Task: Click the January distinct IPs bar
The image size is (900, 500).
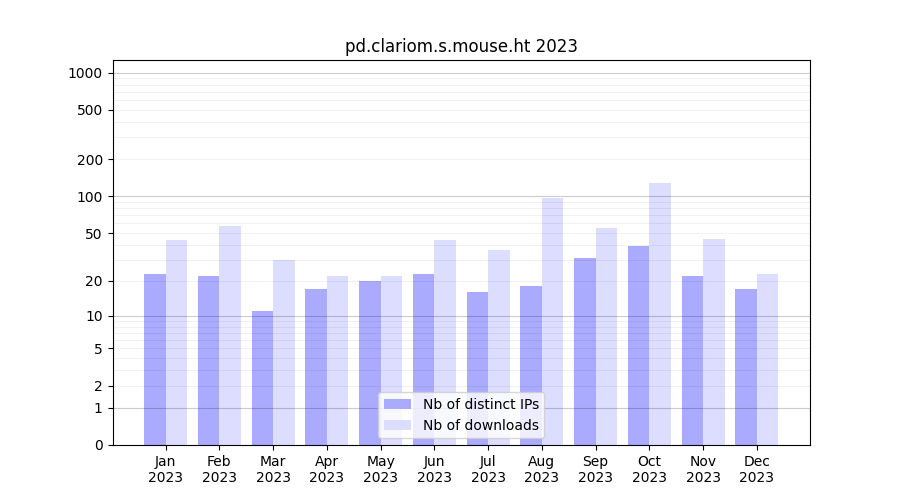Action: (155, 359)
